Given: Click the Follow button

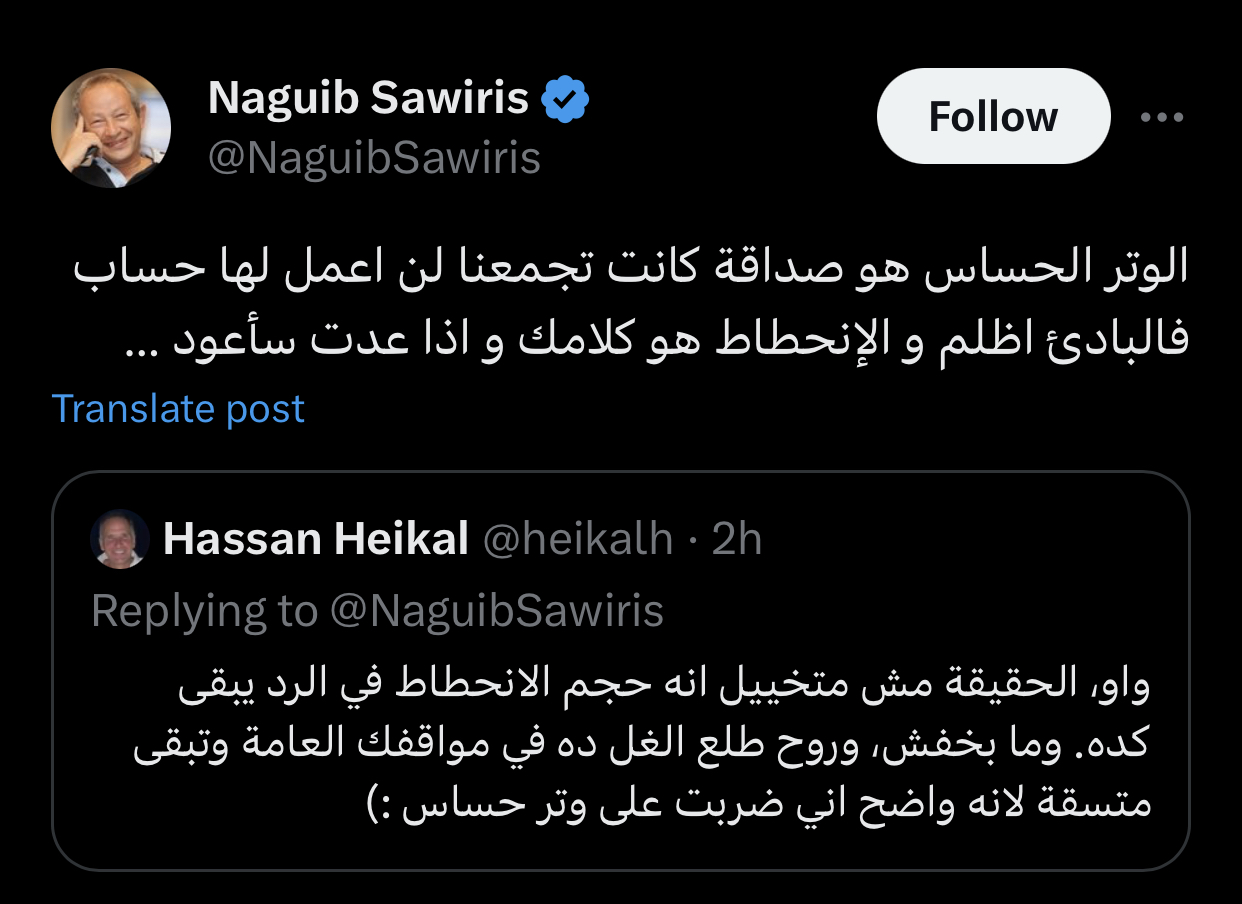Looking at the screenshot, I should click(x=992, y=116).
